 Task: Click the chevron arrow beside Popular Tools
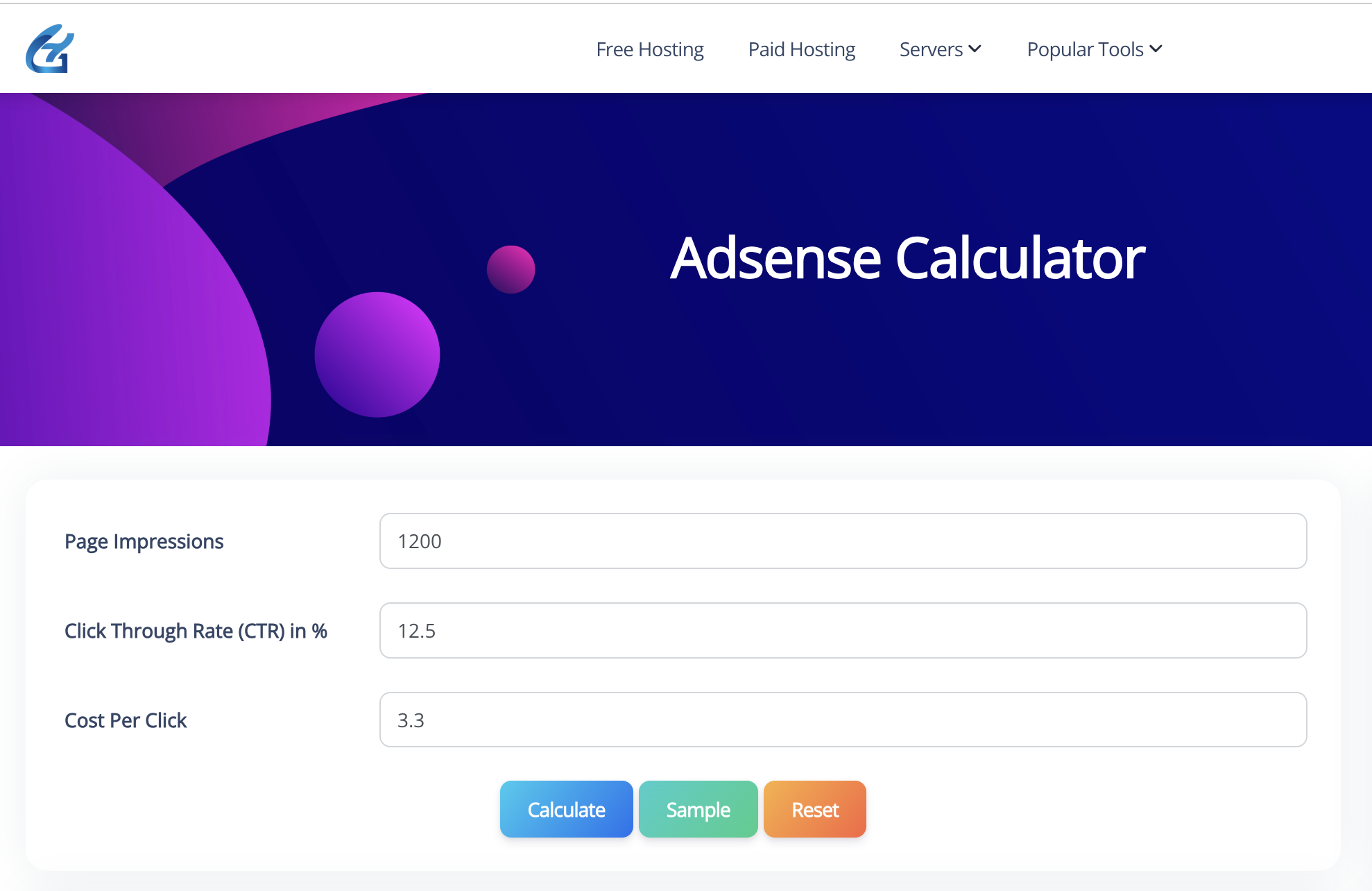pos(1156,49)
